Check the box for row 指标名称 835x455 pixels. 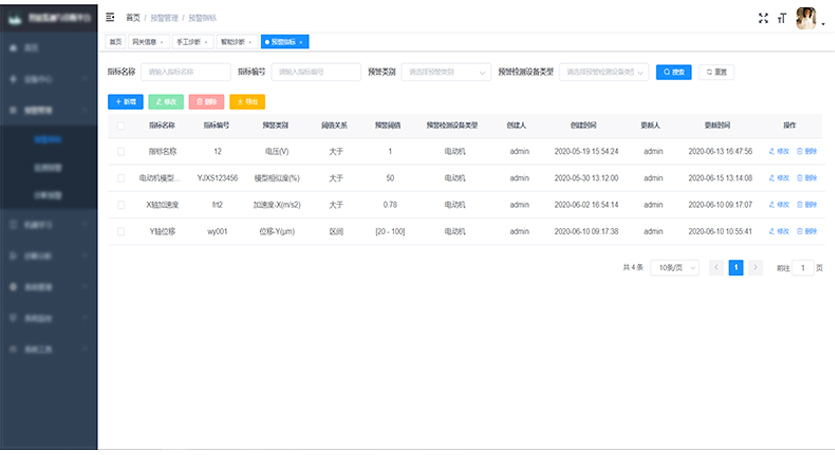(121, 152)
